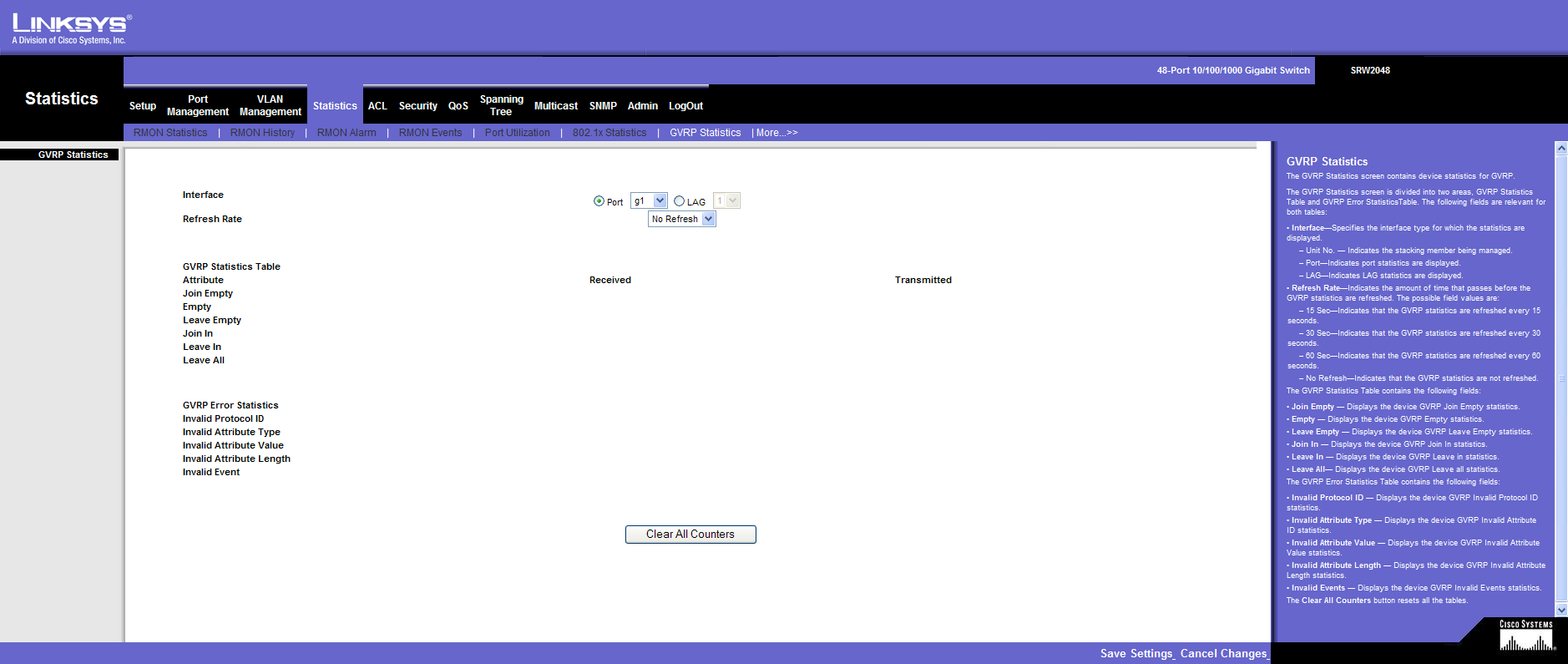Select the Port radio button
Viewport: 1568px width, 664px height.
pyautogui.click(x=599, y=201)
